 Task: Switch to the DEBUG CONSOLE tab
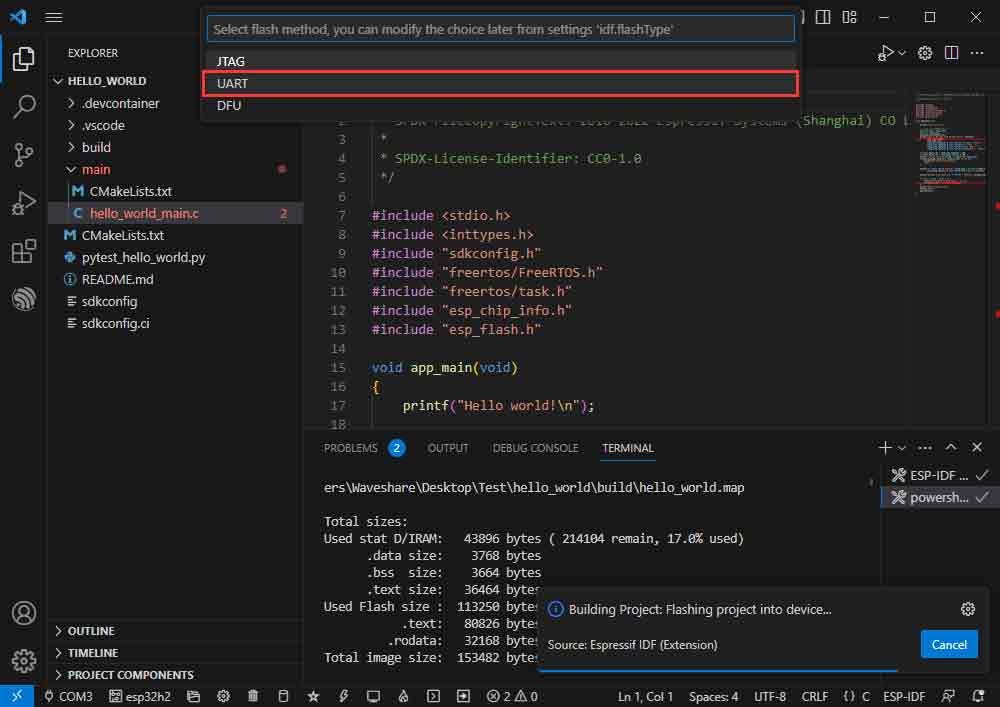point(535,448)
